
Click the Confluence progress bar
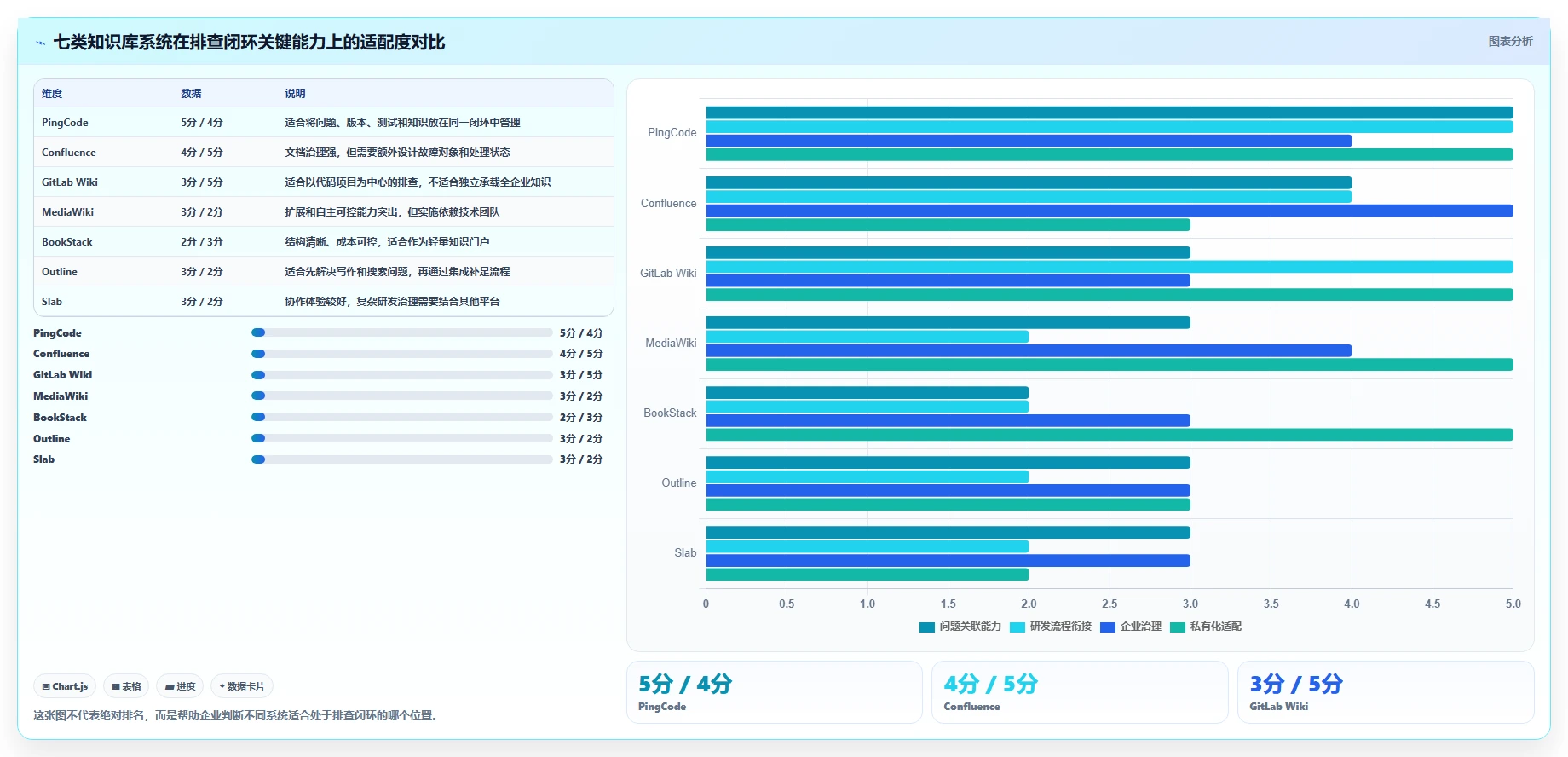coord(402,354)
